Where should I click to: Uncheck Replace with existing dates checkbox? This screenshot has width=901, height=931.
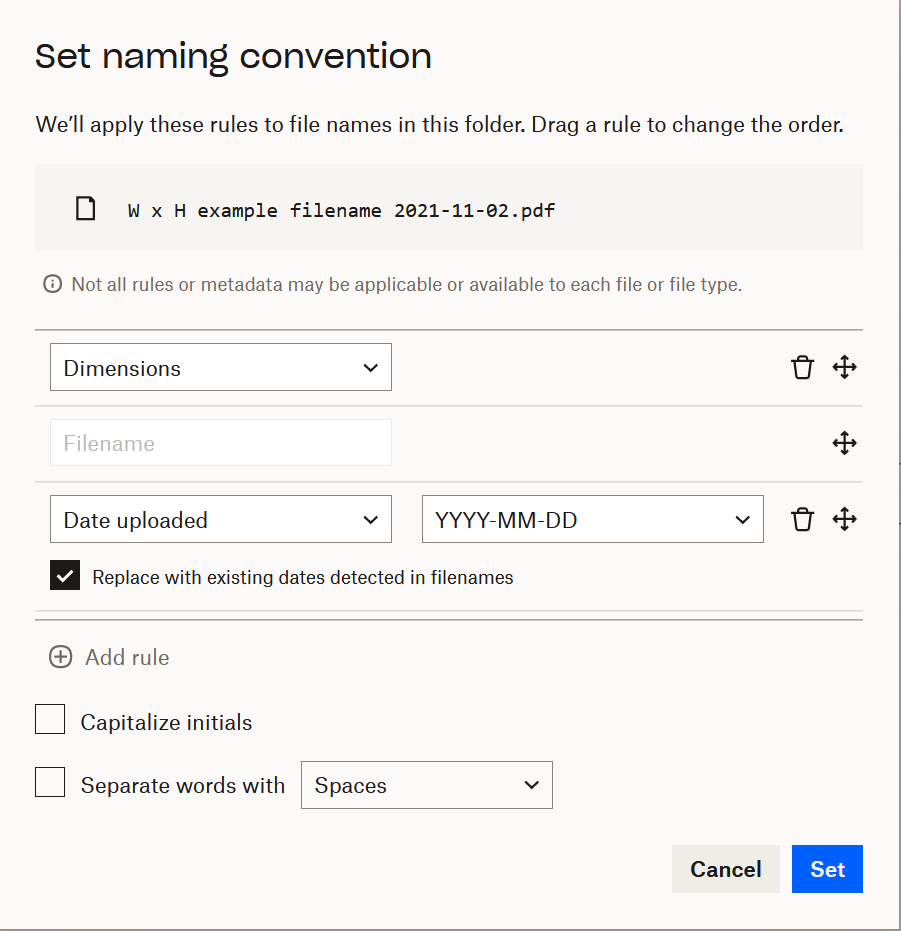pos(65,576)
